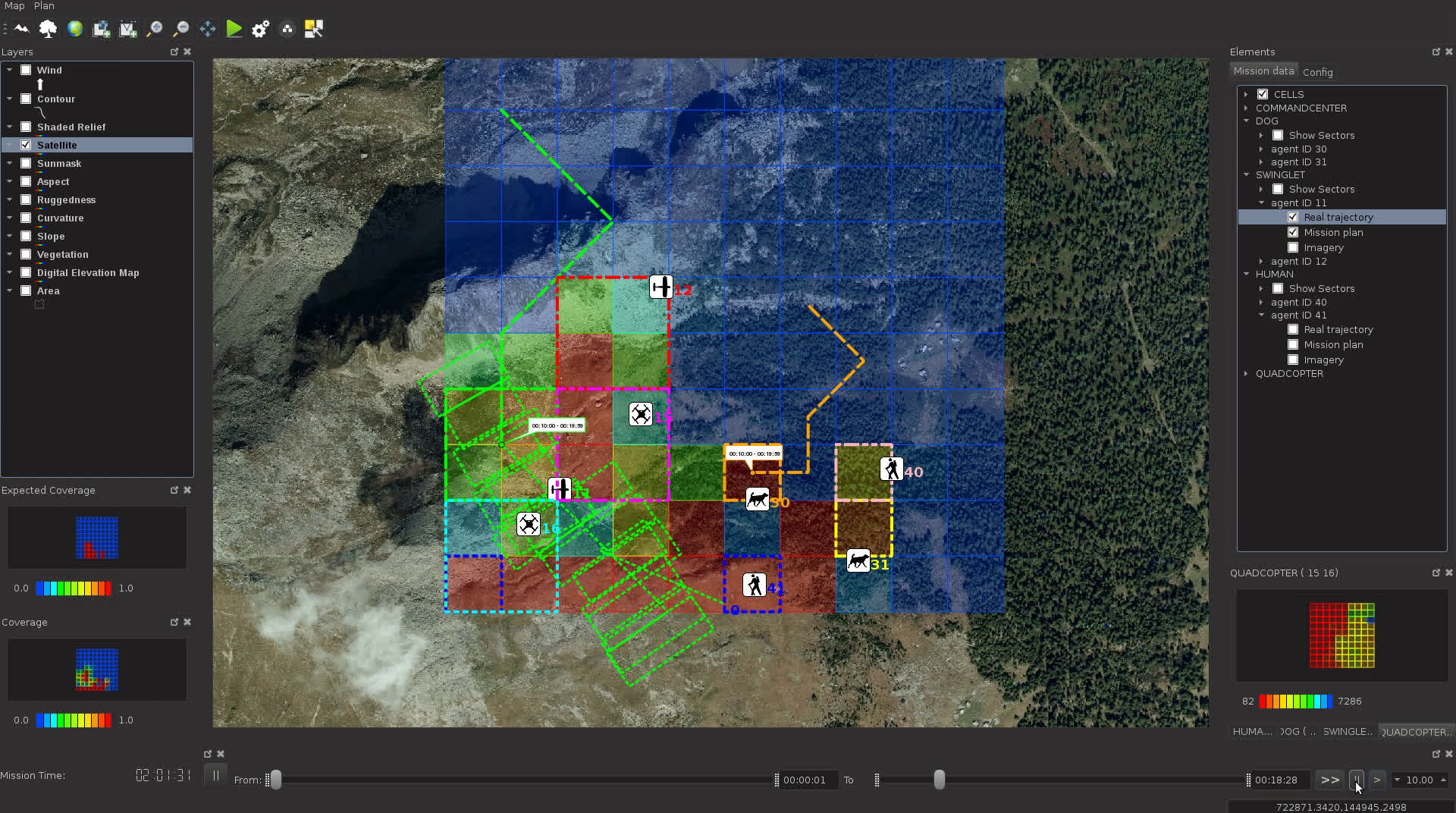The height and width of the screenshot is (813, 1456).
Task: Click the green play arrow toolbar icon
Action: coord(234,29)
